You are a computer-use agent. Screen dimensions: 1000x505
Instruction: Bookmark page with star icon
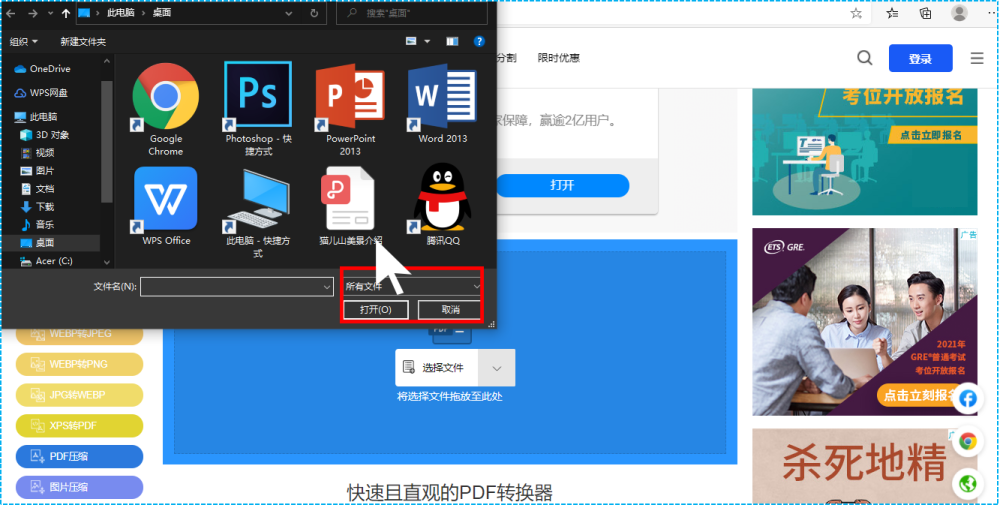point(856,13)
